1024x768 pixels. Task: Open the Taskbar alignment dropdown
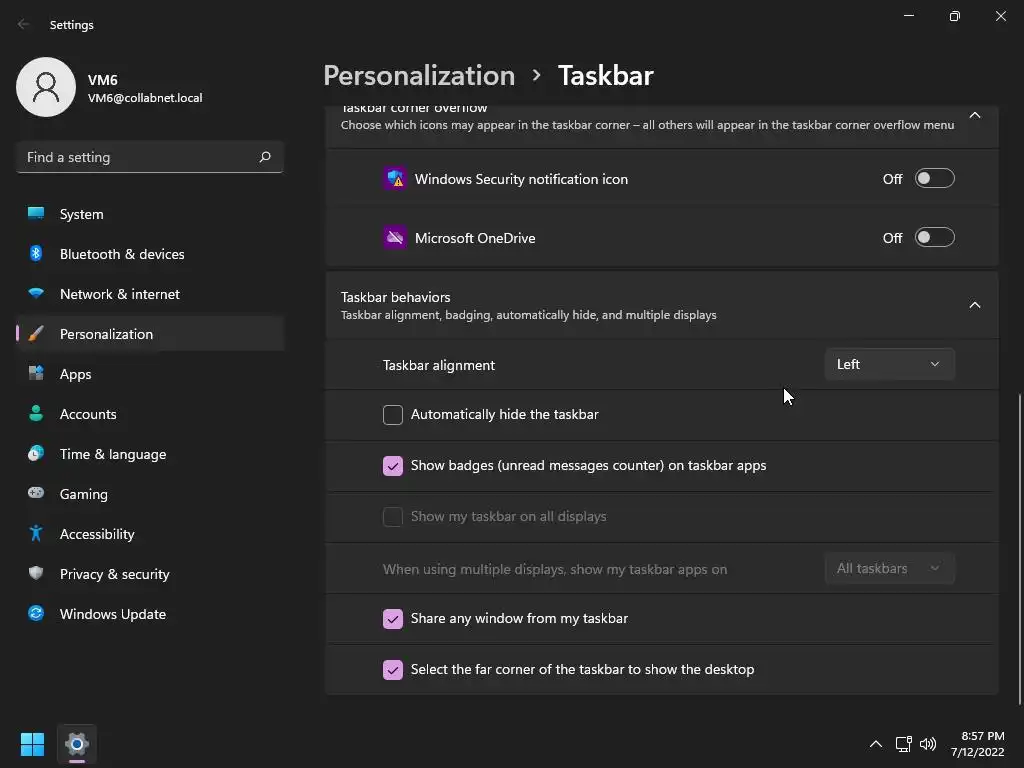pyautogui.click(x=889, y=365)
